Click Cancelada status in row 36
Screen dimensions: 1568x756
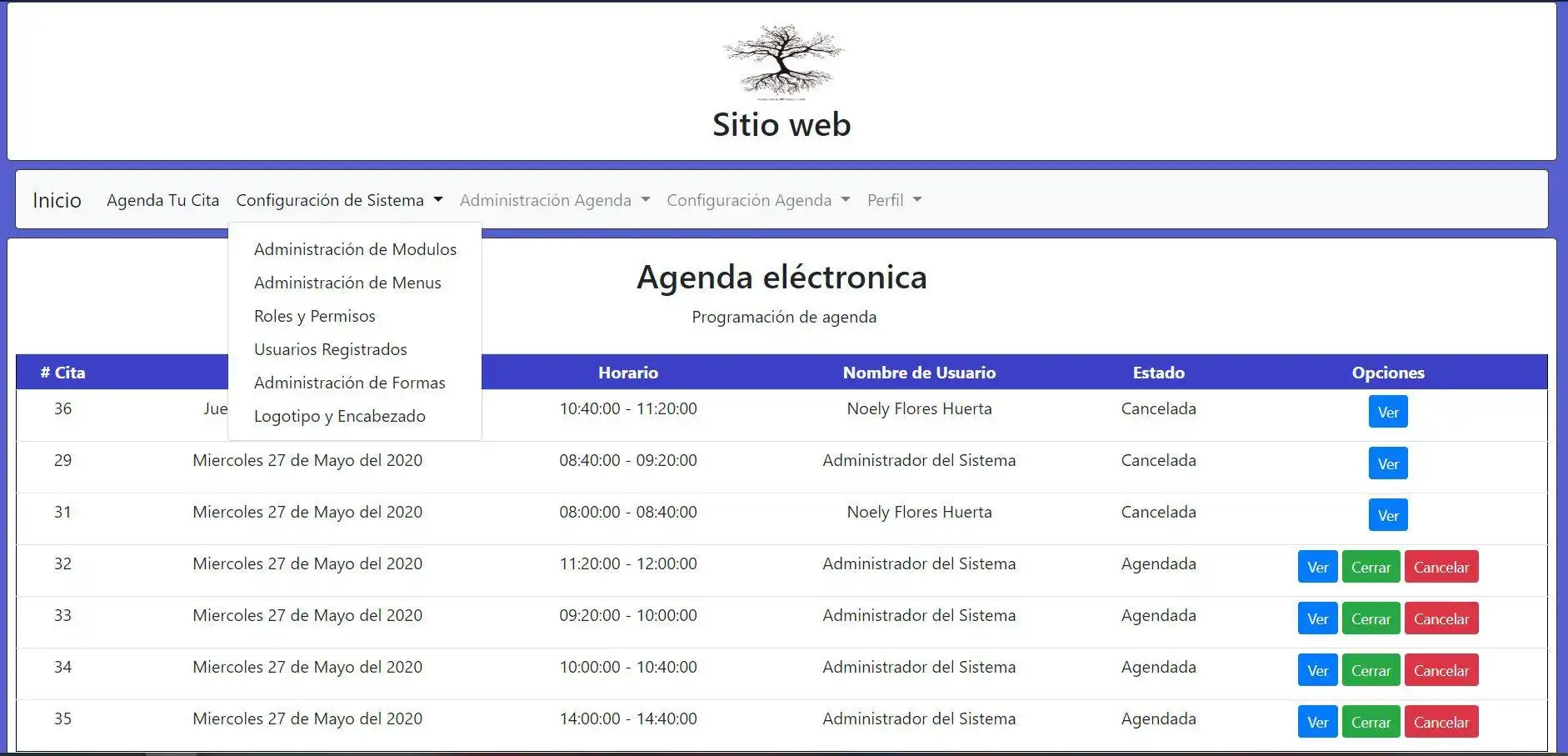click(1158, 408)
